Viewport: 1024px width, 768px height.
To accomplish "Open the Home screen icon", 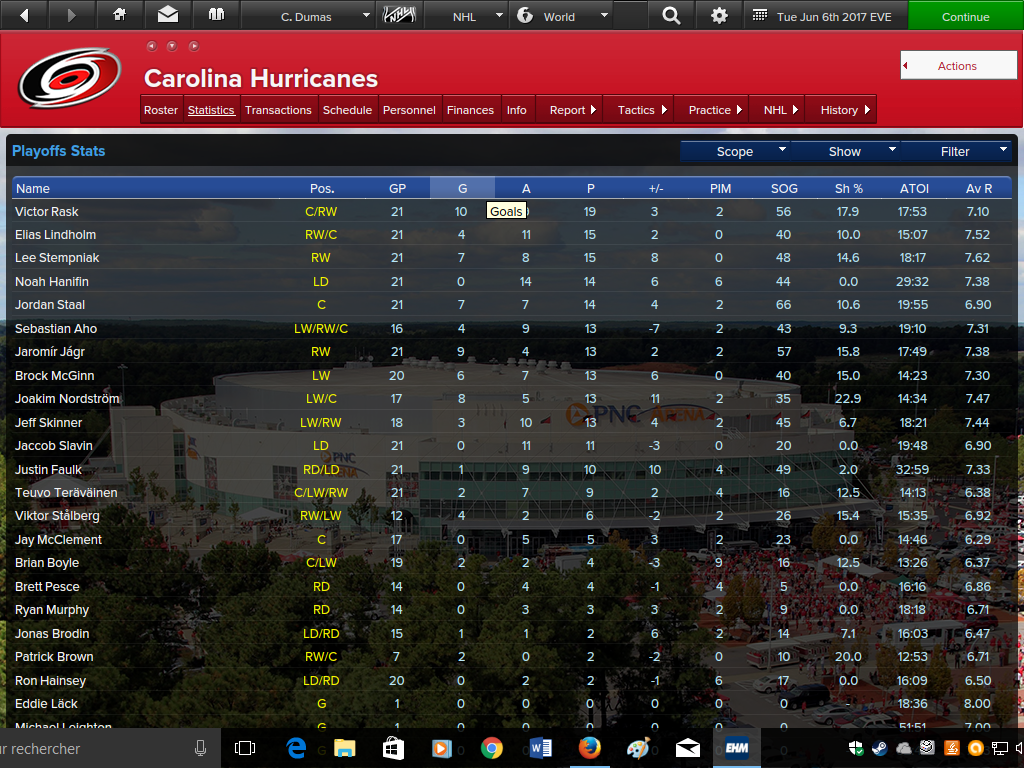I will tap(120, 14).
